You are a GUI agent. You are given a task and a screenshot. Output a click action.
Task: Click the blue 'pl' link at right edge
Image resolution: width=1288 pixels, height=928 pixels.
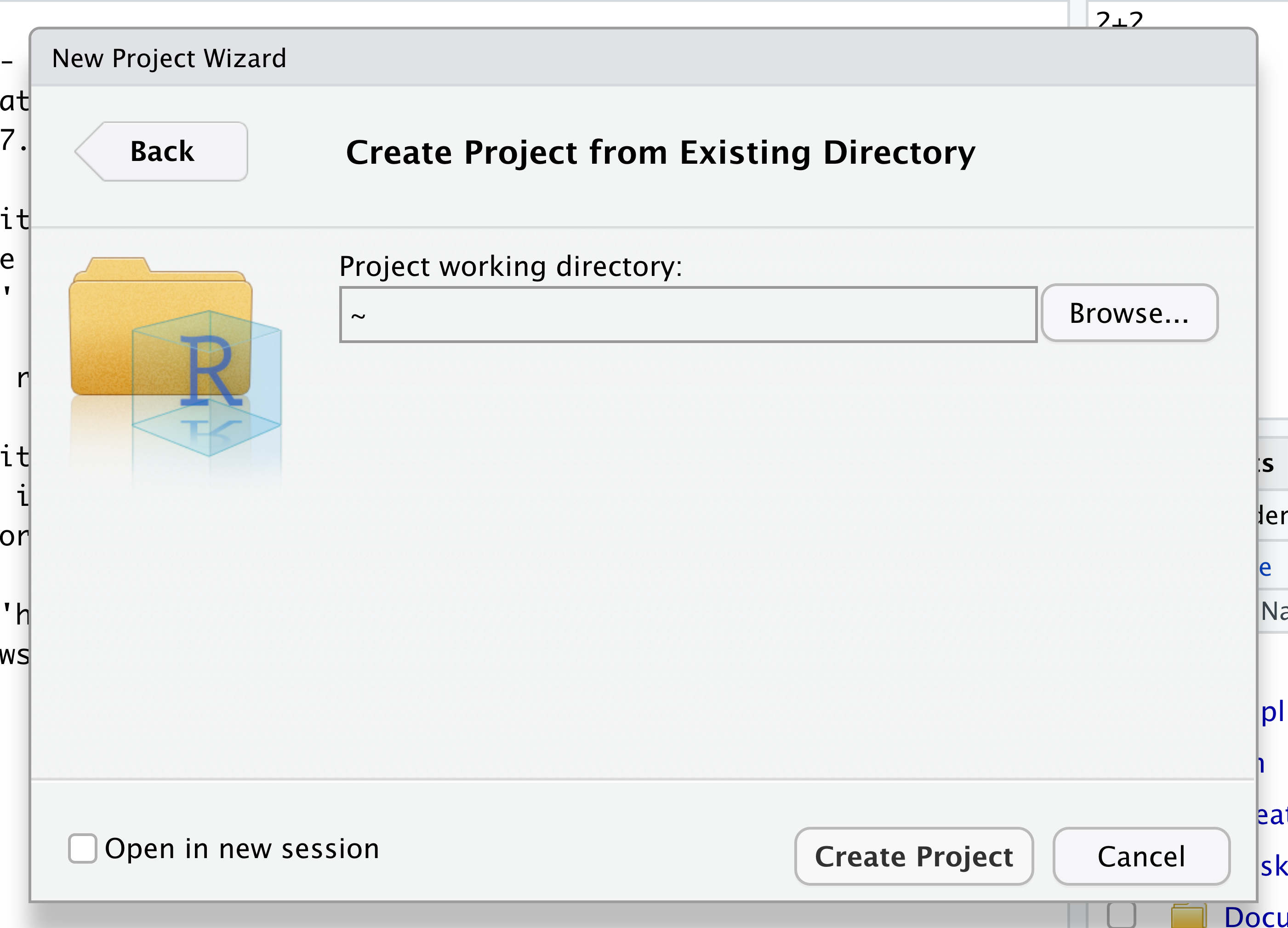(1273, 711)
